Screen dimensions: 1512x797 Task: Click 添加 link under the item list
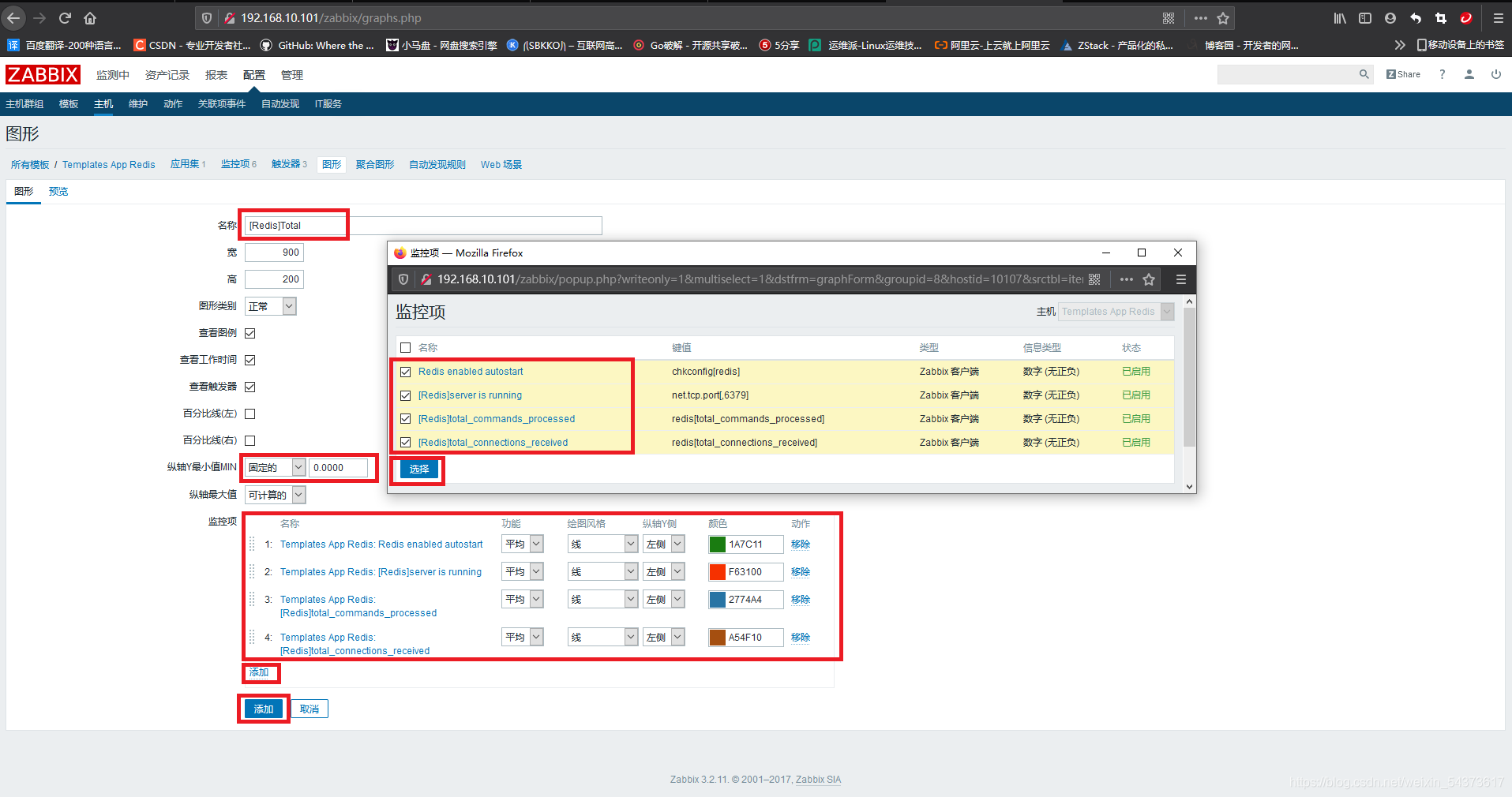coord(259,672)
